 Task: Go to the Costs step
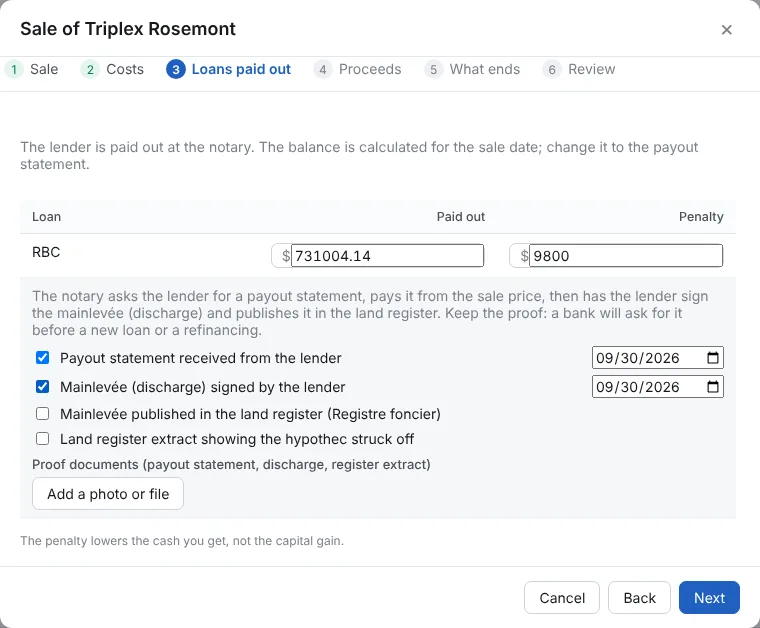pyautogui.click(x=112, y=69)
